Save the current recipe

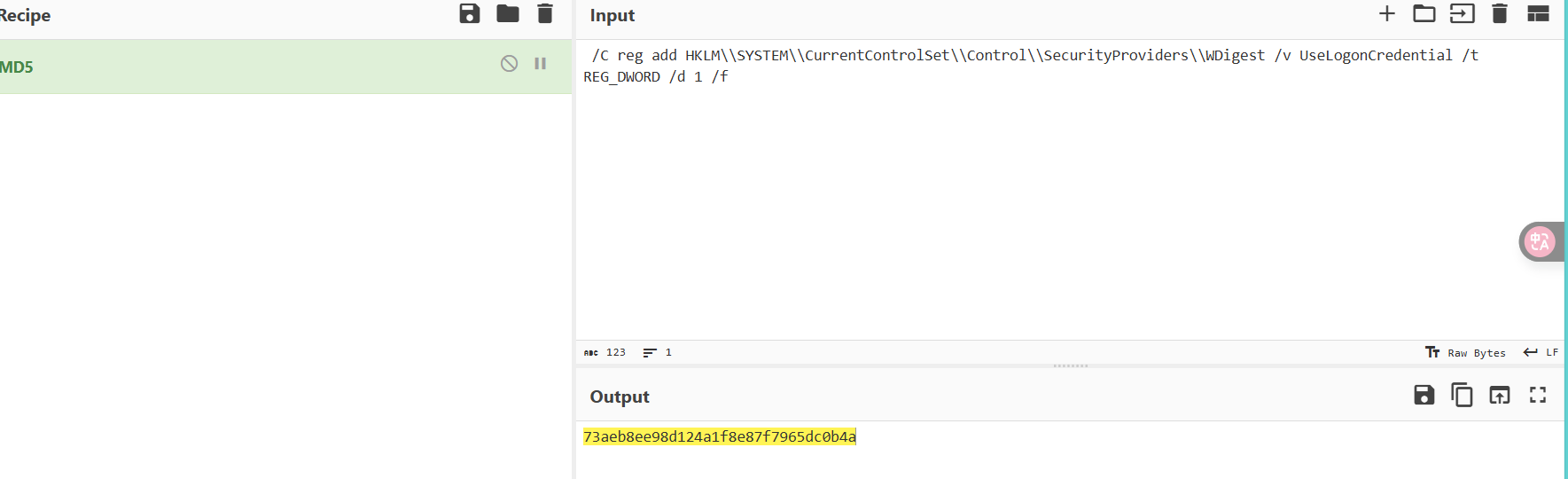point(470,13)
